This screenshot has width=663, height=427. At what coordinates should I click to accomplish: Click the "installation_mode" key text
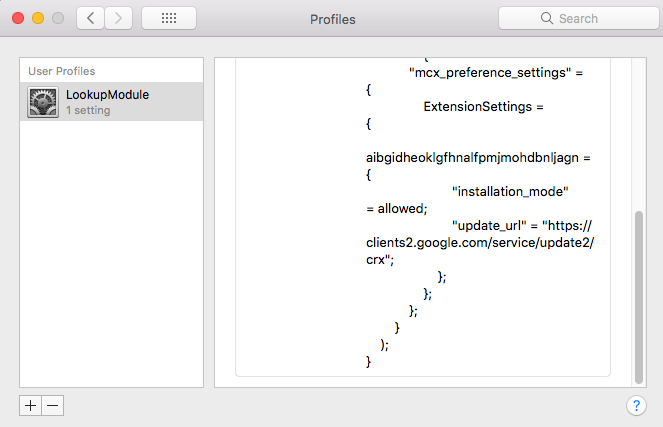tap(510, 191)
